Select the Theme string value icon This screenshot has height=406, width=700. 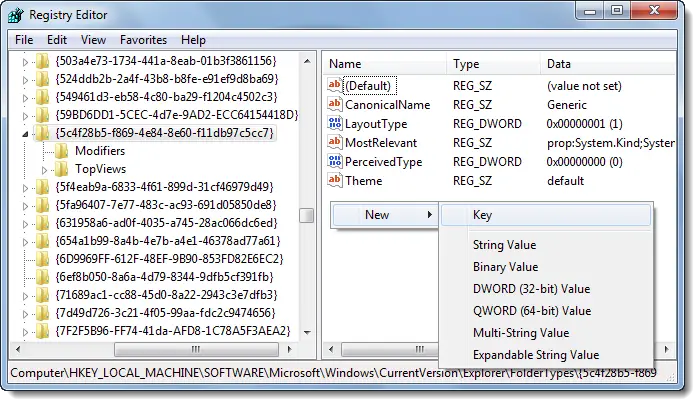click(x=335, y=180)
